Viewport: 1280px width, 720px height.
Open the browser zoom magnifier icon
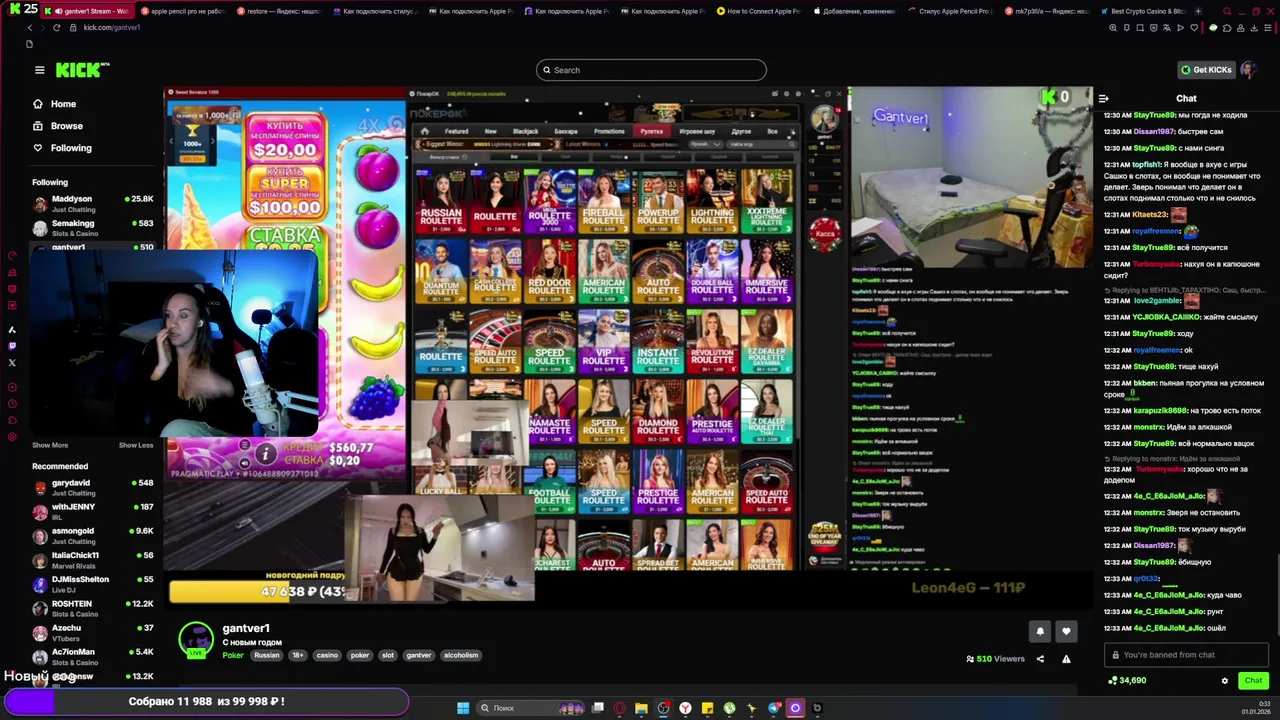[x=1113, y=27]
